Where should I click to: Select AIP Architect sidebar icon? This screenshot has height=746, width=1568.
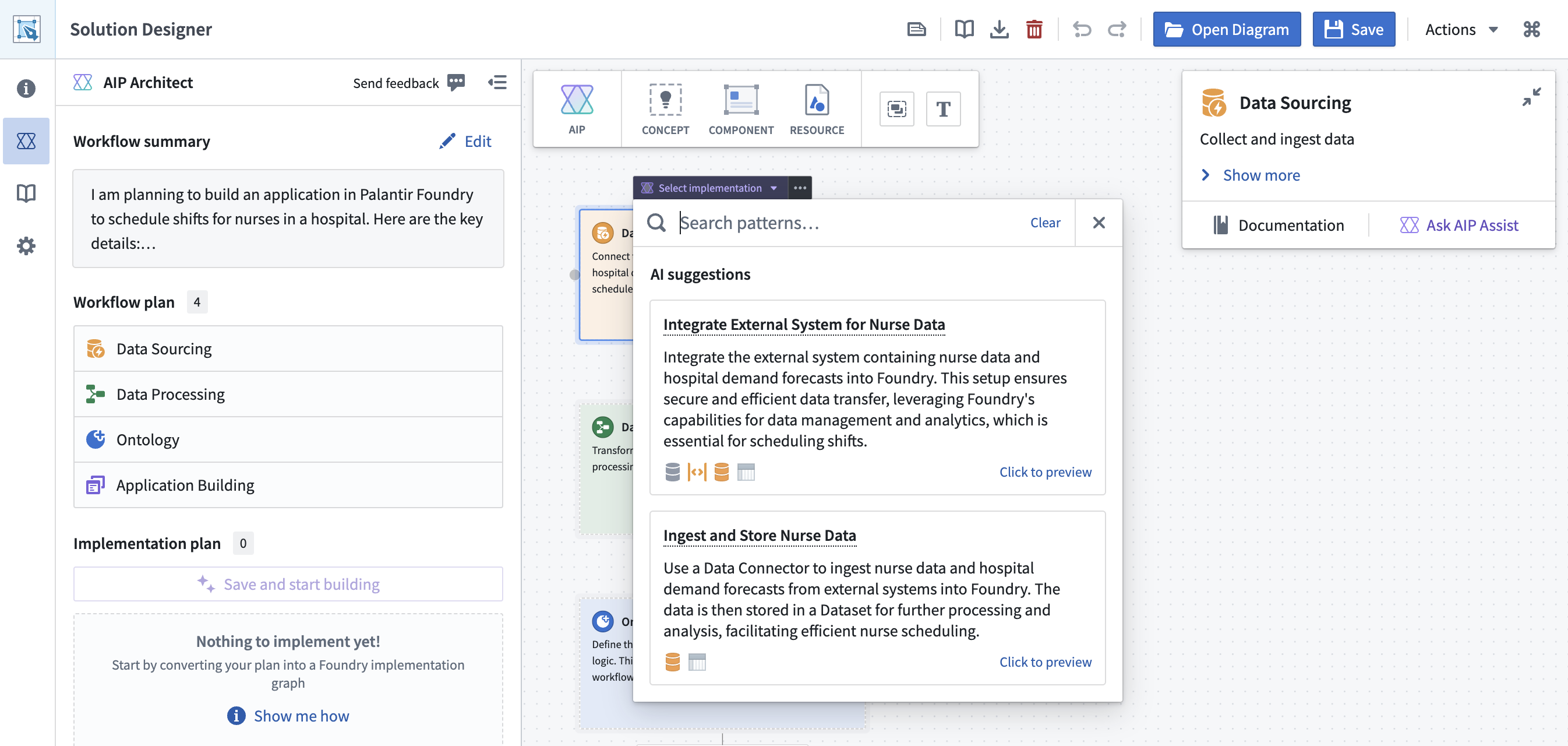(26, 141)
